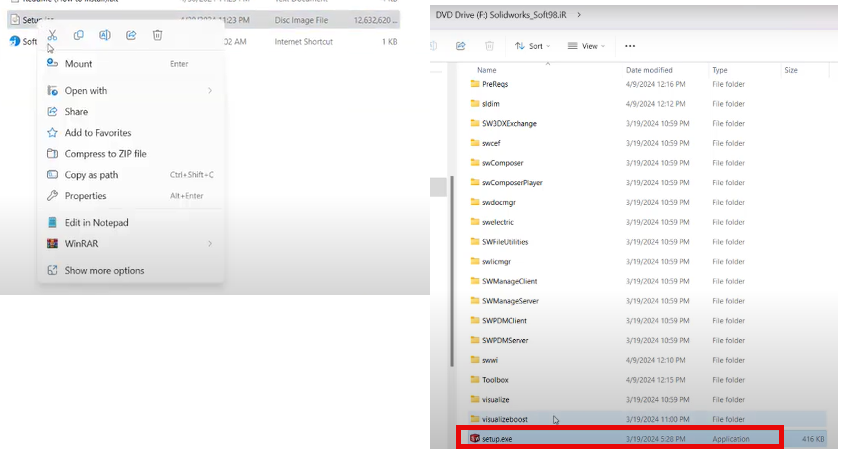Click the See more ellipsis button
This screenshot has height=449, width=847.
(x=630, y=46)
